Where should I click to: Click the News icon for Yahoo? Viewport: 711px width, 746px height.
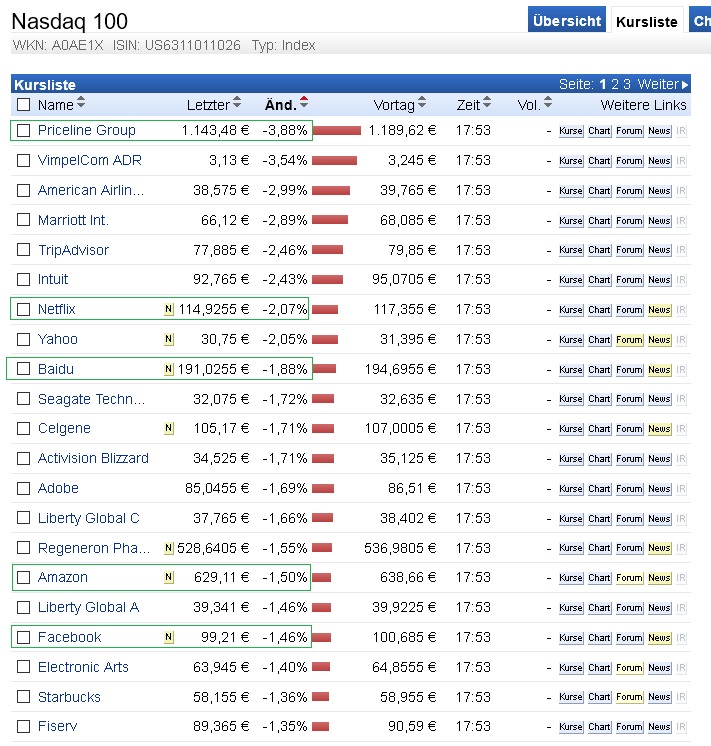click(x=659, y=340)
